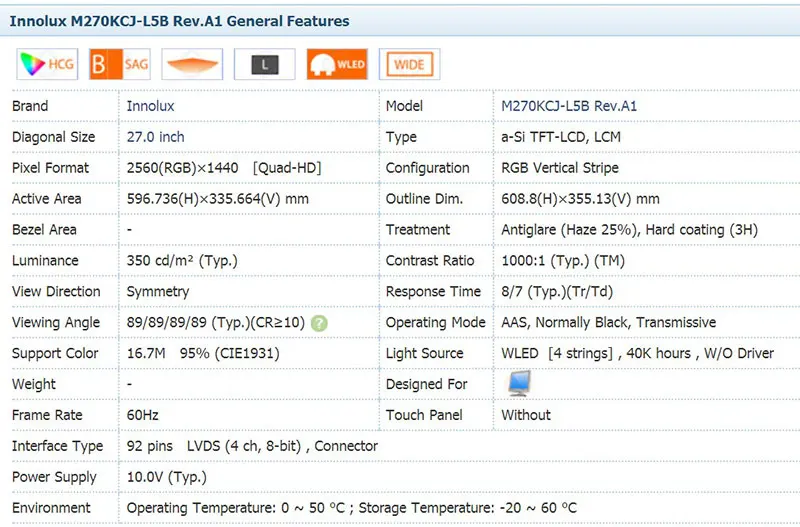800x527 pixels.
Task: Click the Weight row label
Action: (x=34, y=385)
